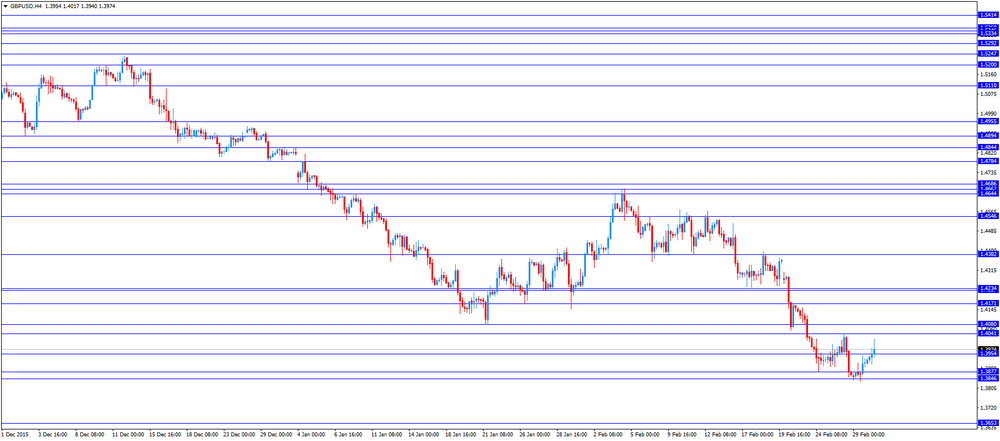Click the 1.4735 price axis value
1000x441 pixels.
(987, 173)
